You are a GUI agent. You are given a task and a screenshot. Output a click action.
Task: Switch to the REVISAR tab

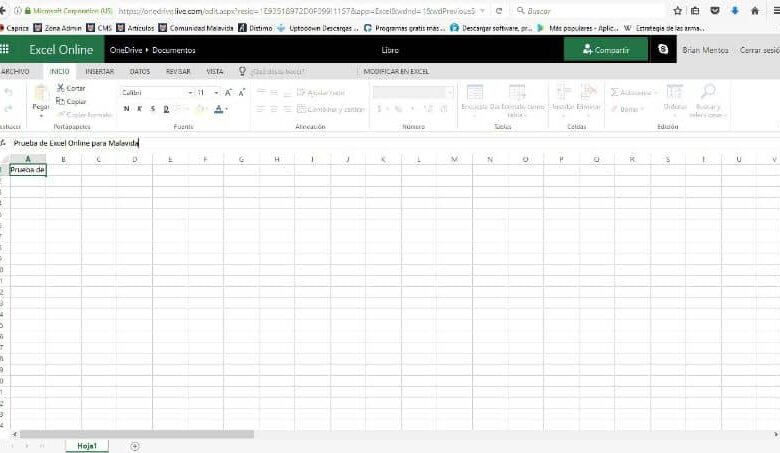[x=178, y=72]
